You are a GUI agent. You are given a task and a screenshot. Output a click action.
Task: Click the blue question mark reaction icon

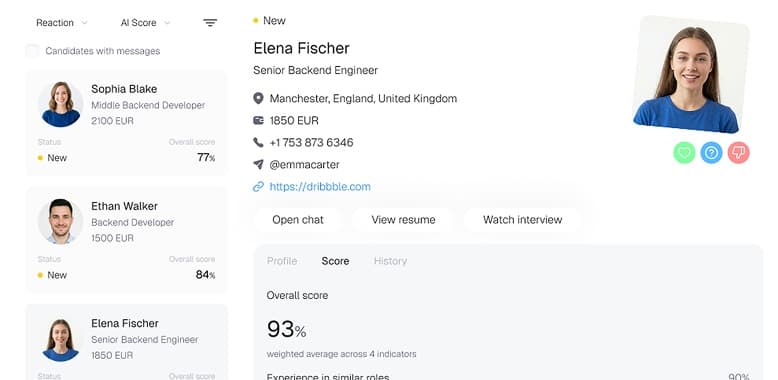pos(711,153)
